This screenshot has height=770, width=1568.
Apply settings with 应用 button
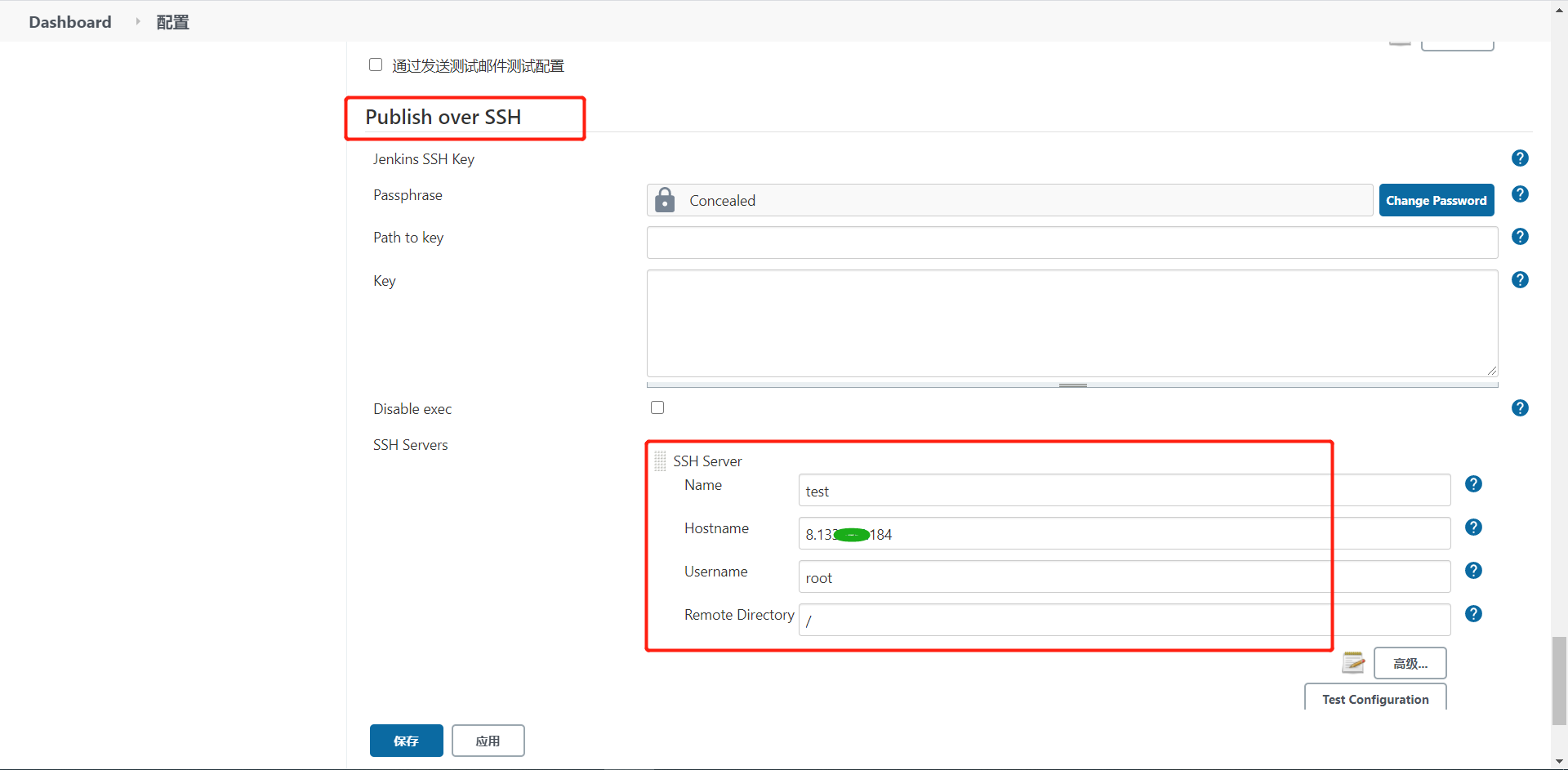[x=488, y=741]
